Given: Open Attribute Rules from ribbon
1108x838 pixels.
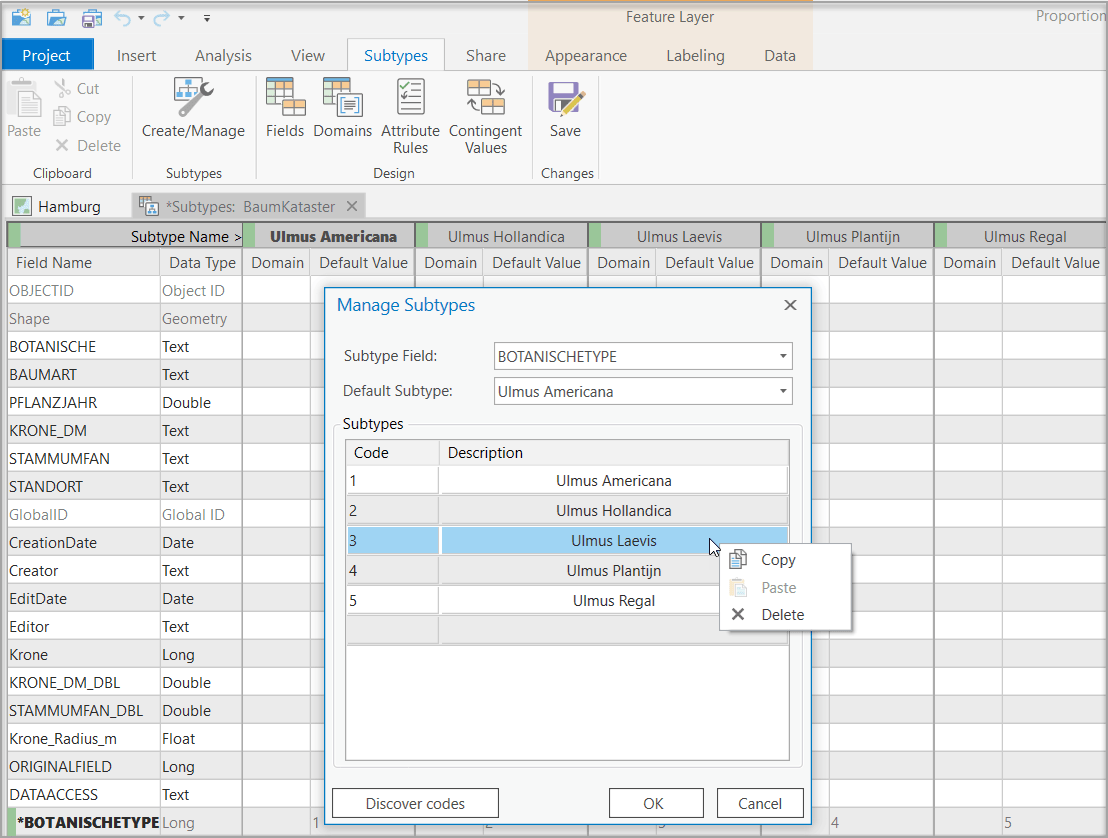Looking at the screenshot, I should 410,115.
